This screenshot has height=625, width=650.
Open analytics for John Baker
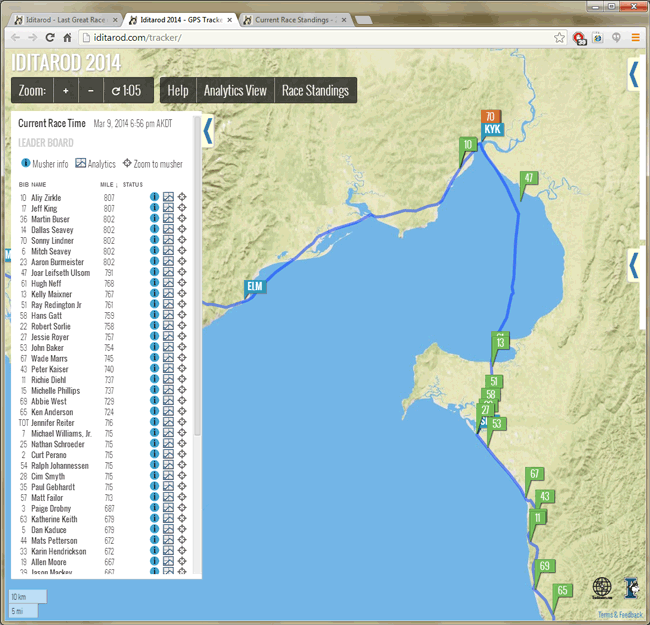pyautogui.click(x=168, y=347)
